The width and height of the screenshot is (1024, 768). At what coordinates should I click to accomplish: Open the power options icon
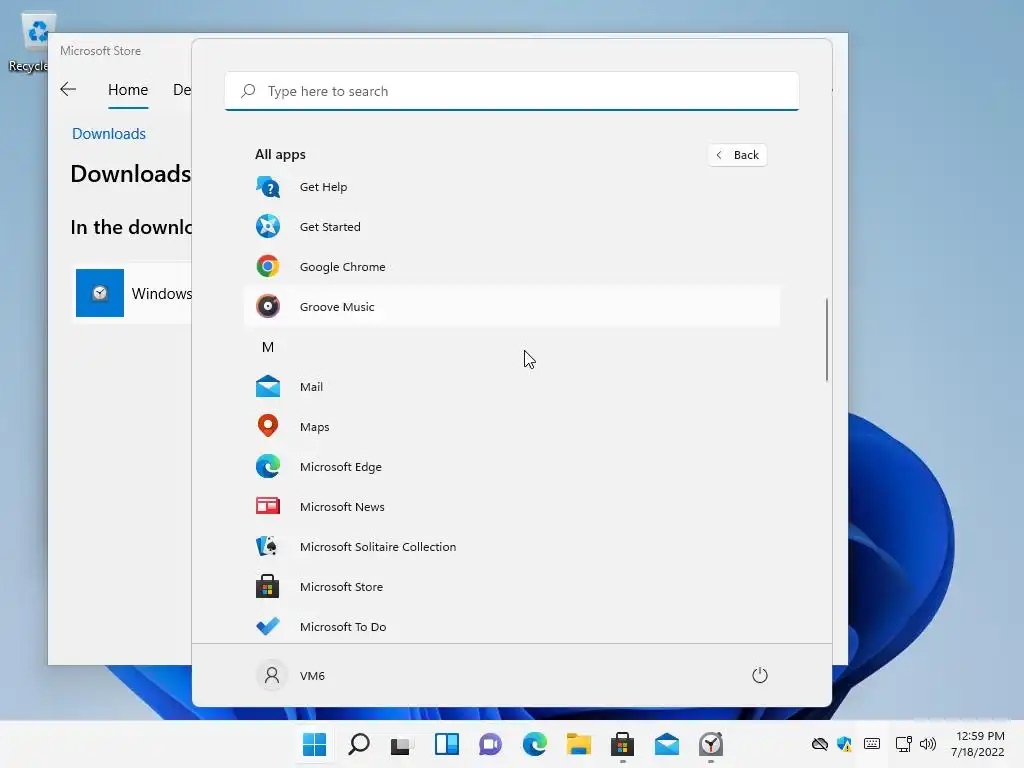point(760,675)
